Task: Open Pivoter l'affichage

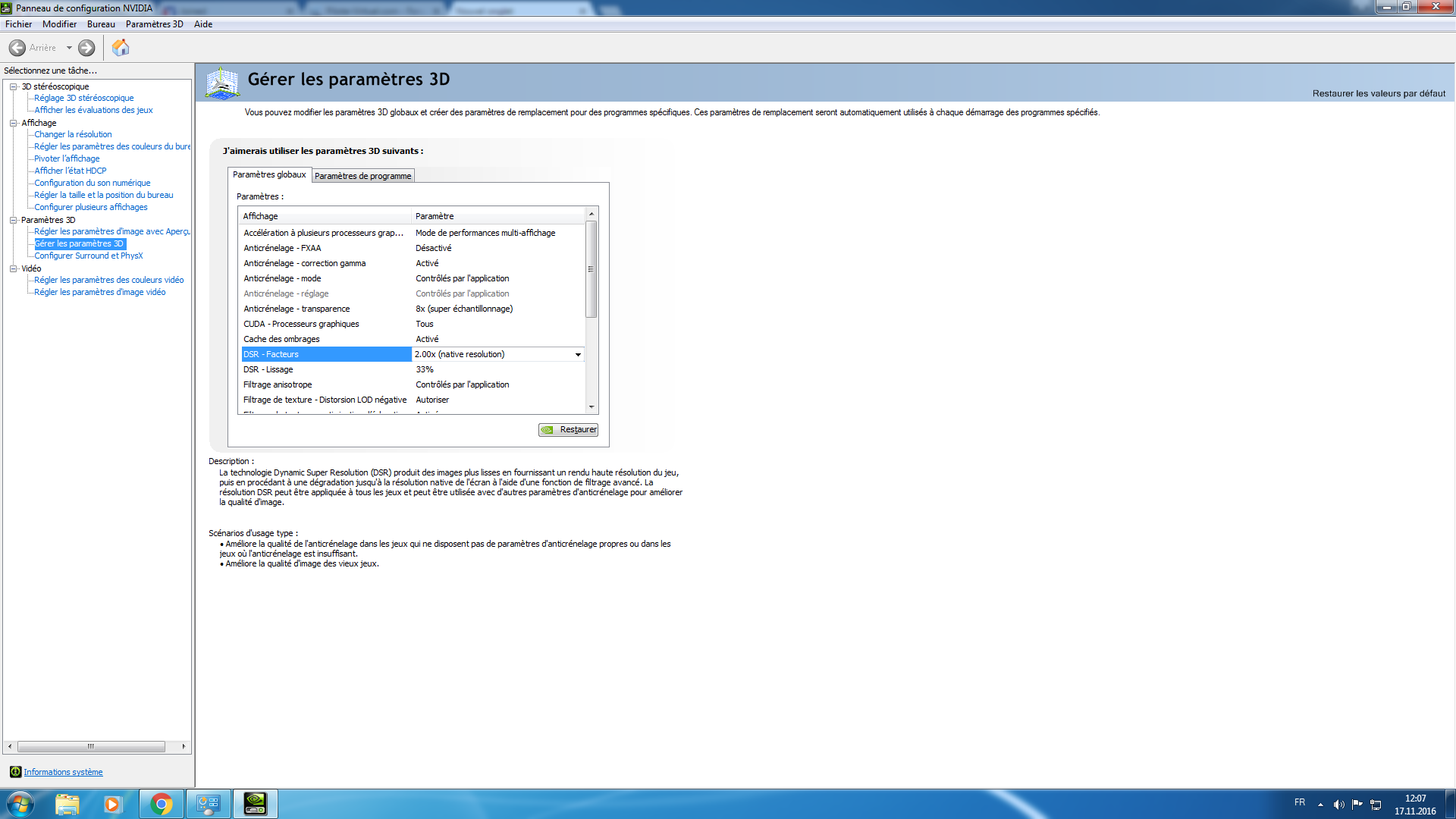Action: [x=67, y=158]
